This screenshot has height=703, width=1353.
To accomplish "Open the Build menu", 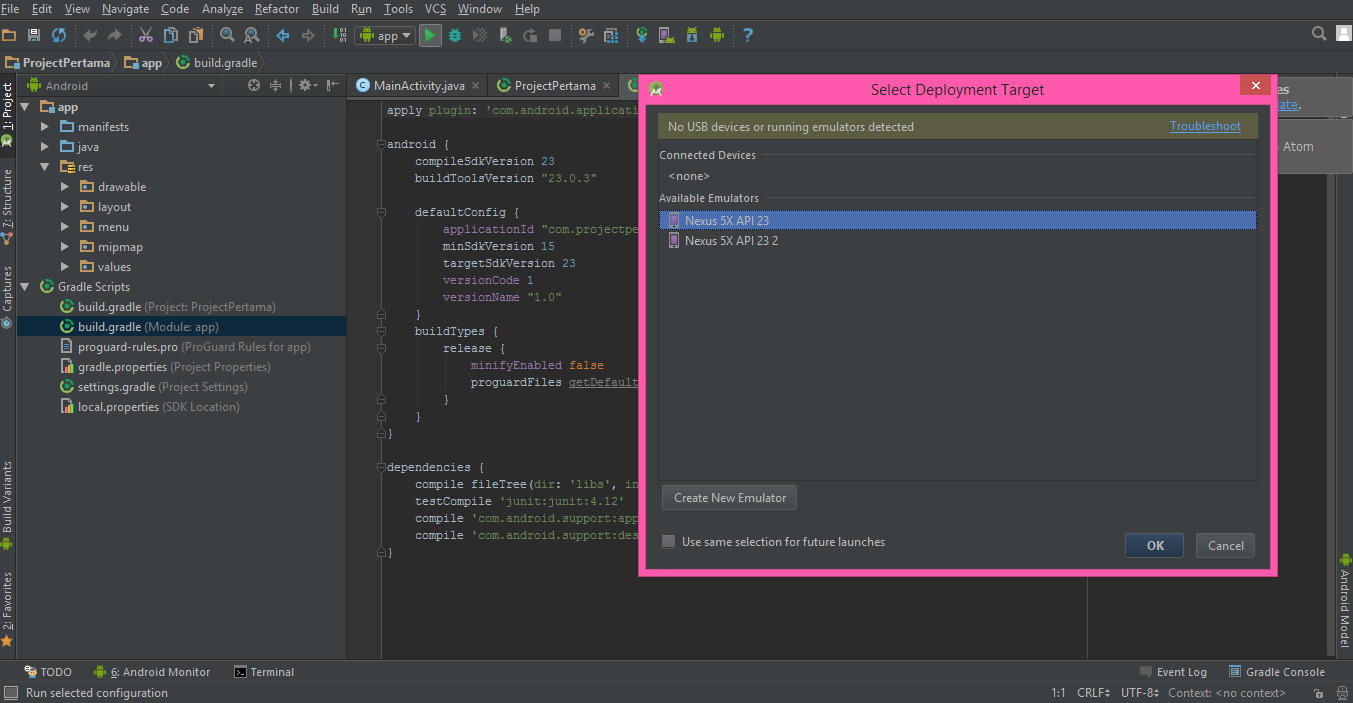I will 325,8.
